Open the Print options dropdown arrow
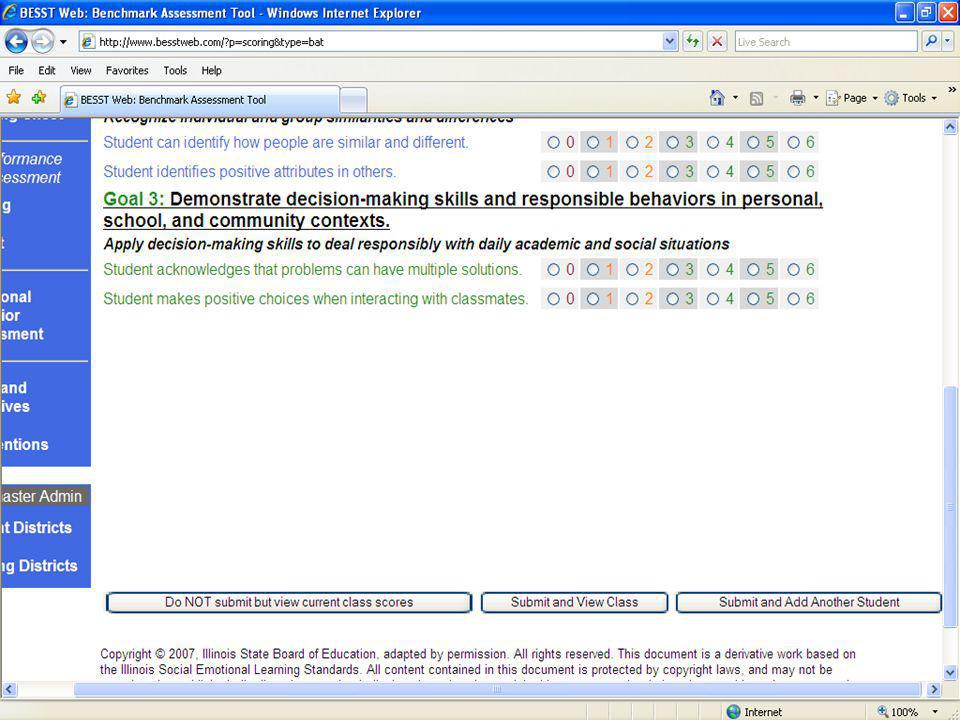 816,98
